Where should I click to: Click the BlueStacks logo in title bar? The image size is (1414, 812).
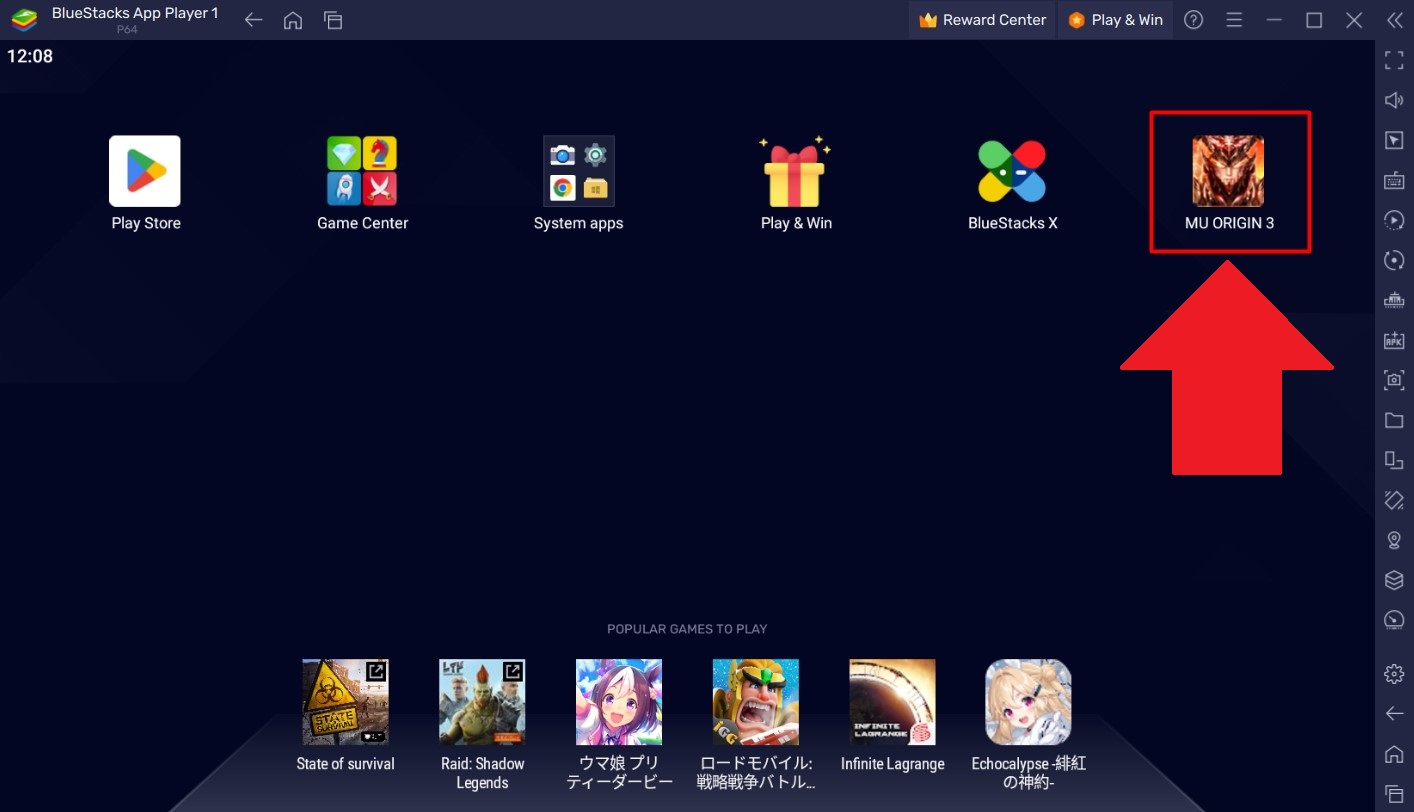coord(25,19)
